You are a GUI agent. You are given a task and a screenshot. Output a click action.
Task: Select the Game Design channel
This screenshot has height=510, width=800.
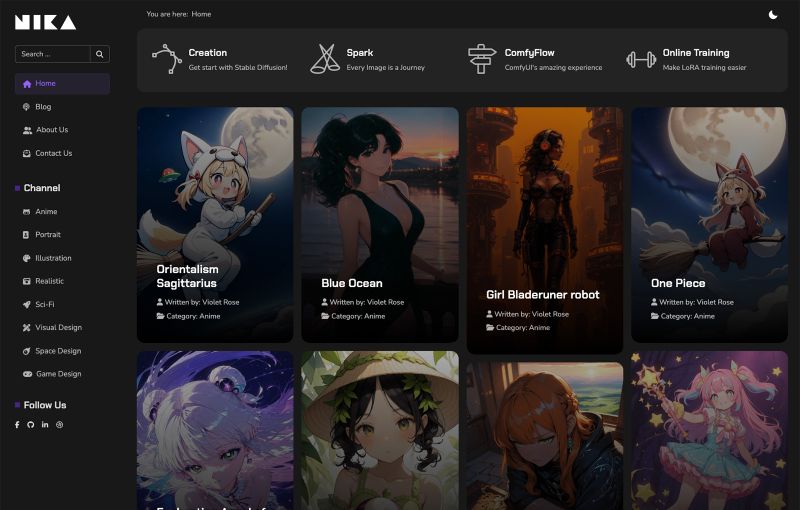point(58,374)
